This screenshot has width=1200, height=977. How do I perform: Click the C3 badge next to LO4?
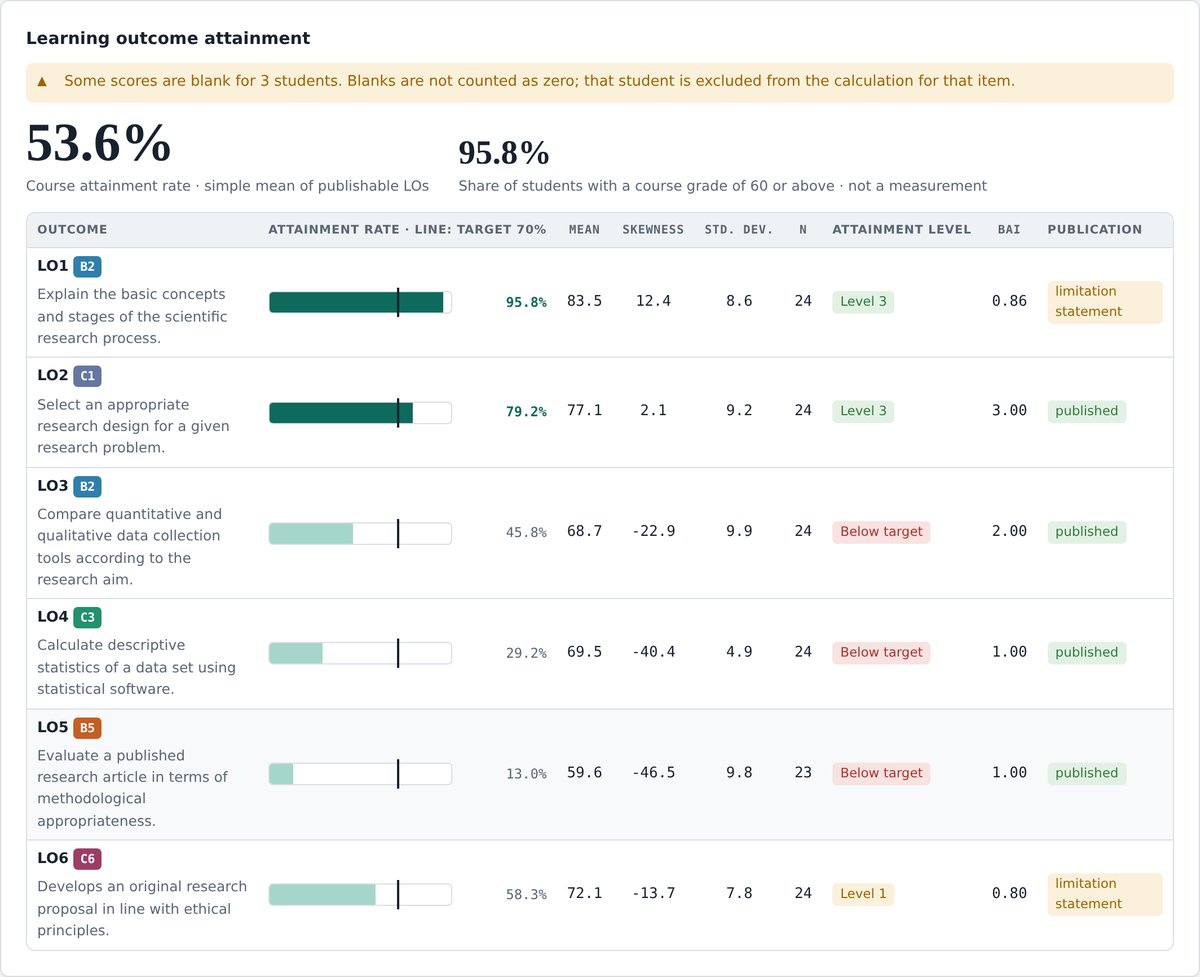(x=88, y=617)
